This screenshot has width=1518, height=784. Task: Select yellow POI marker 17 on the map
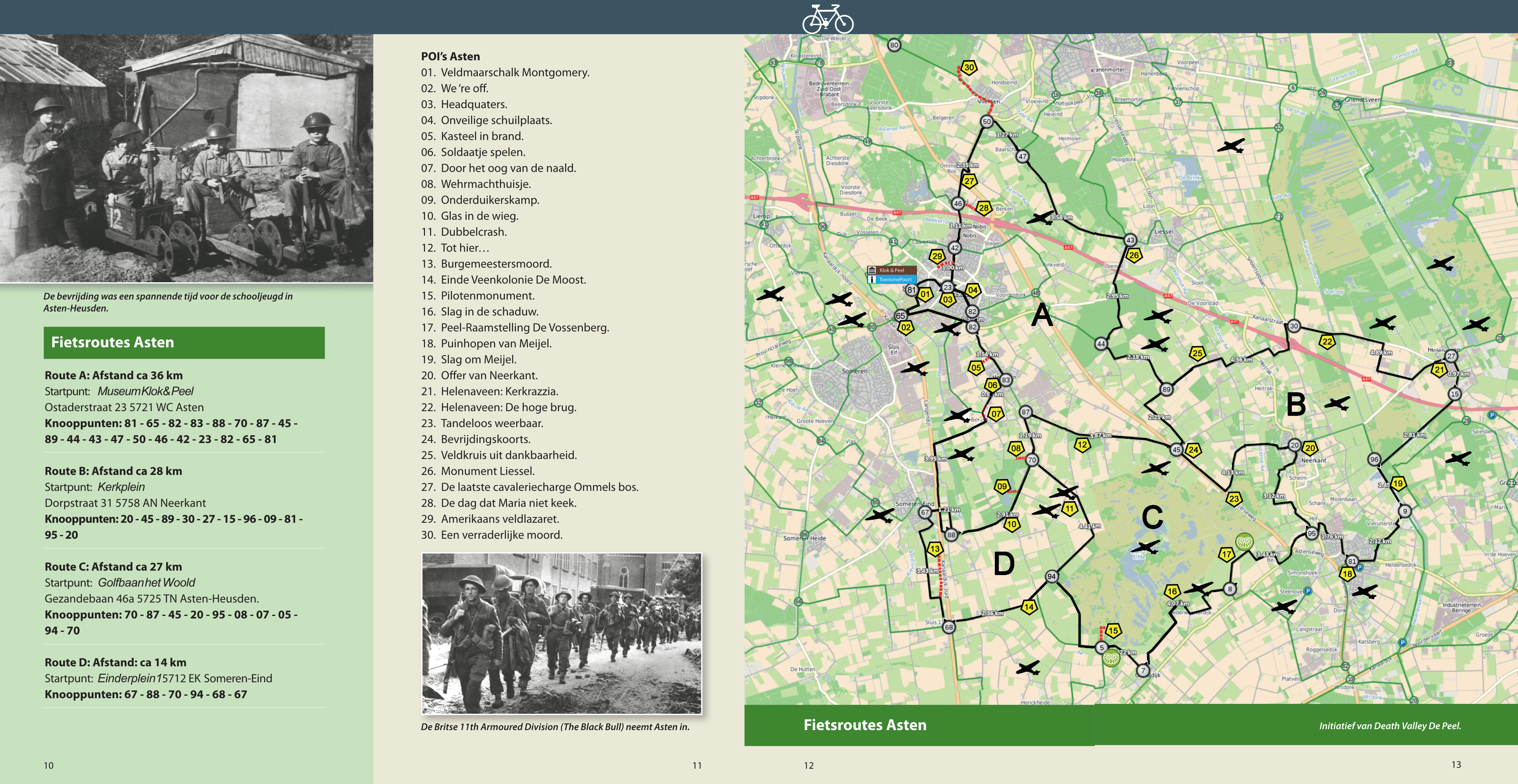[1226, 554]
